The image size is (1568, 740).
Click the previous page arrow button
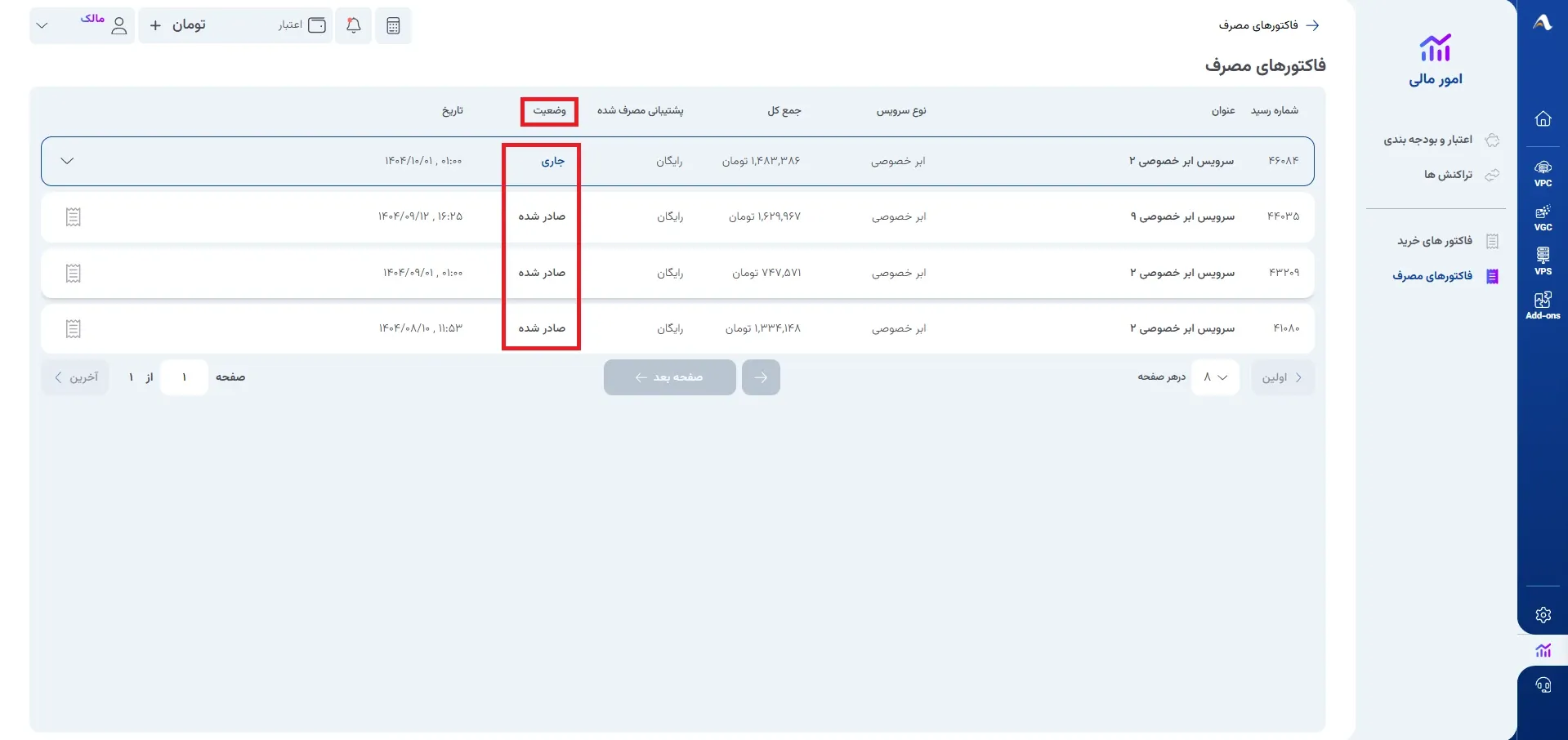[x=761, y=377]
